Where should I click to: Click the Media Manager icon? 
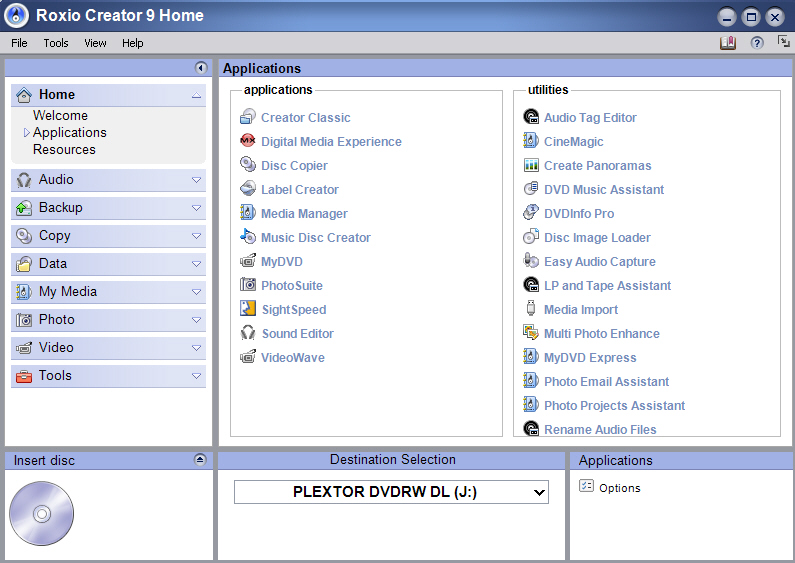coord(247,213)
